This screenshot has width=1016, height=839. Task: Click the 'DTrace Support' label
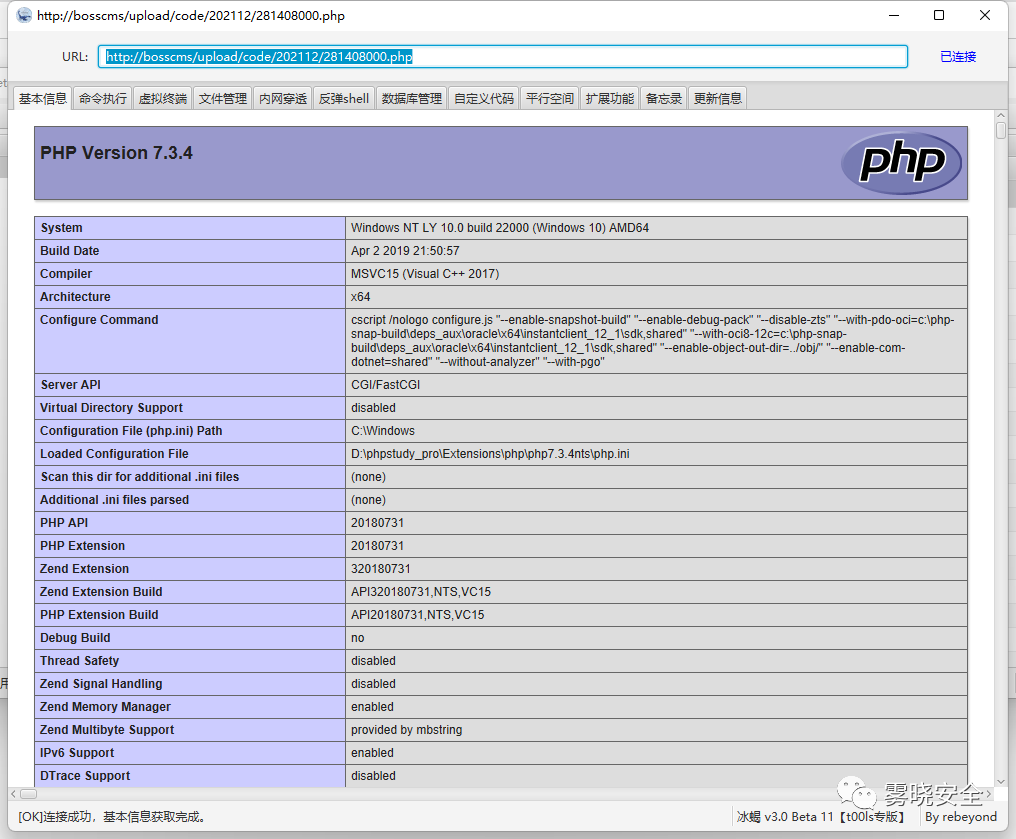click(85, 776)
